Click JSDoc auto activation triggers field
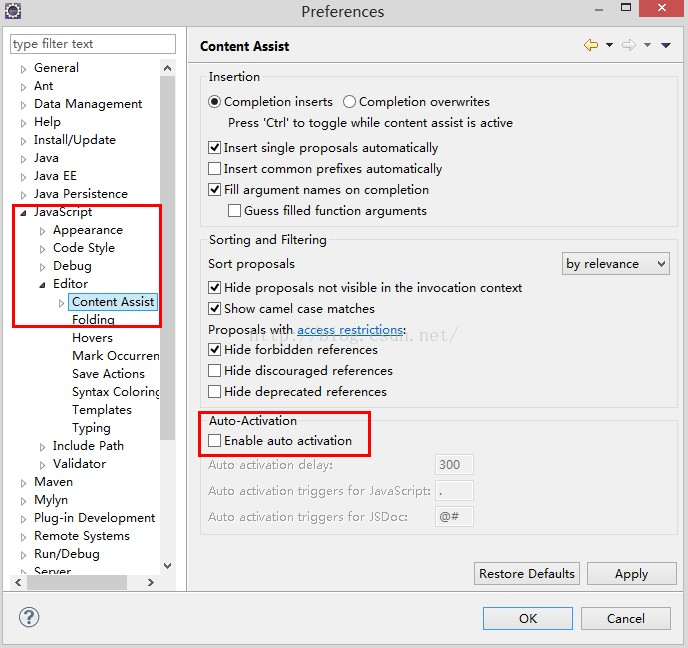This screenshot has width=688, height=648. click(454, 516)
